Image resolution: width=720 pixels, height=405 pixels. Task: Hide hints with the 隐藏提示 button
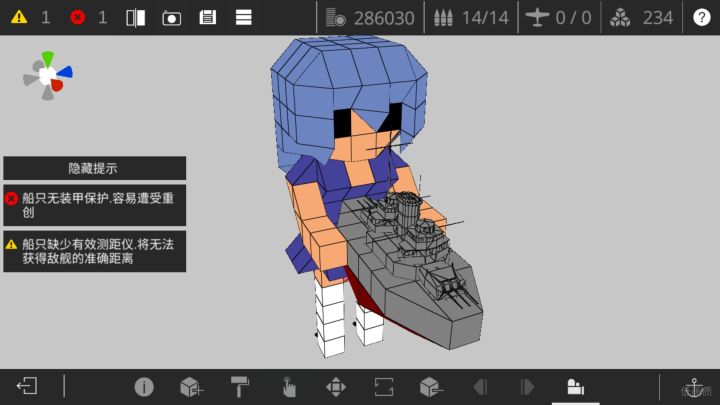(x=95, y=168)
